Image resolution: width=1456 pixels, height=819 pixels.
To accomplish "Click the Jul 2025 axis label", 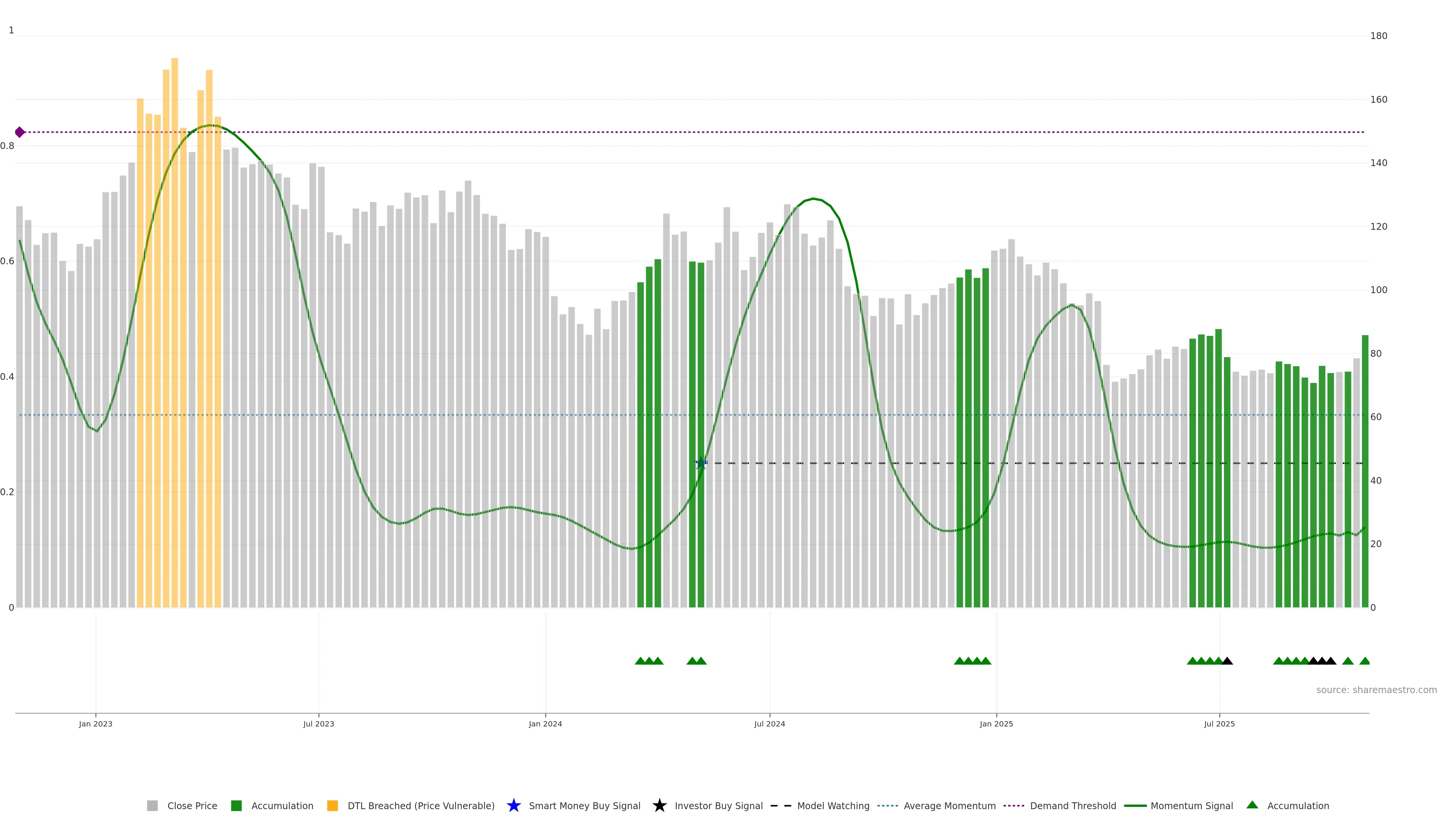I will click(x=1219, y=723).
